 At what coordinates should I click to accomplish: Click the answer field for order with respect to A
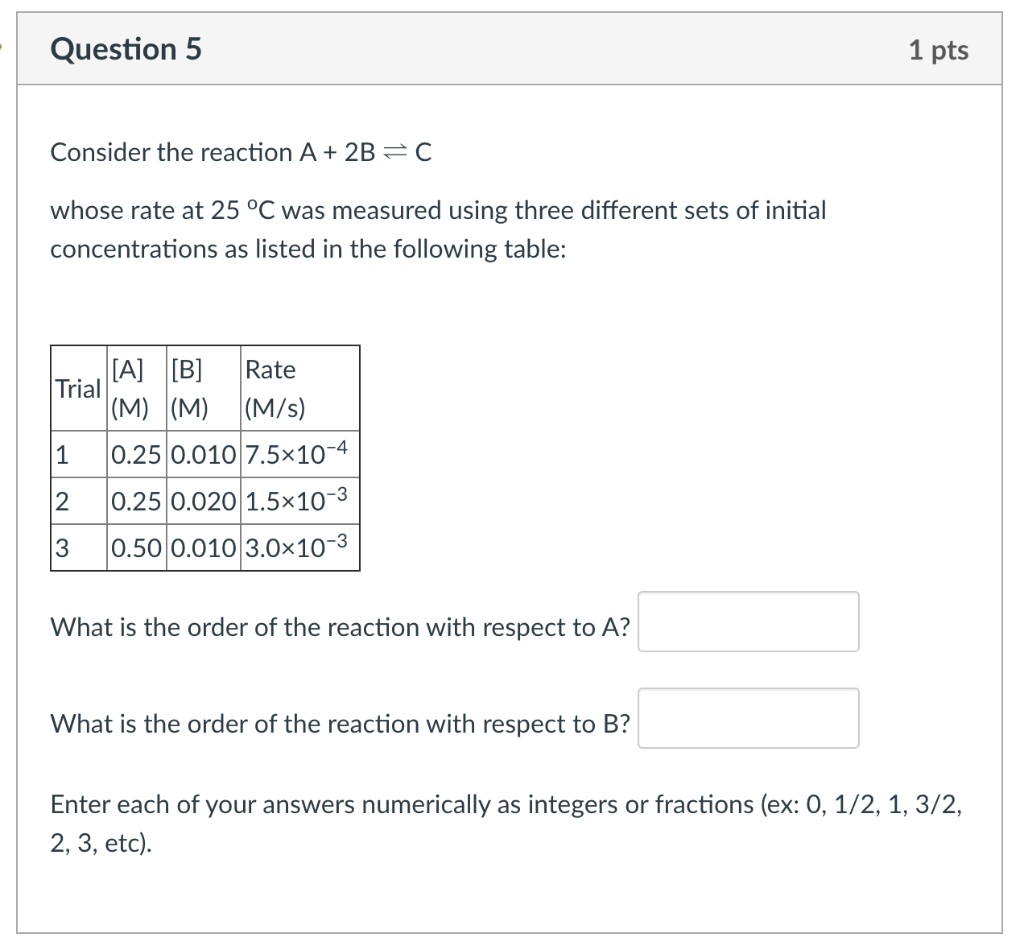(748, 621)
